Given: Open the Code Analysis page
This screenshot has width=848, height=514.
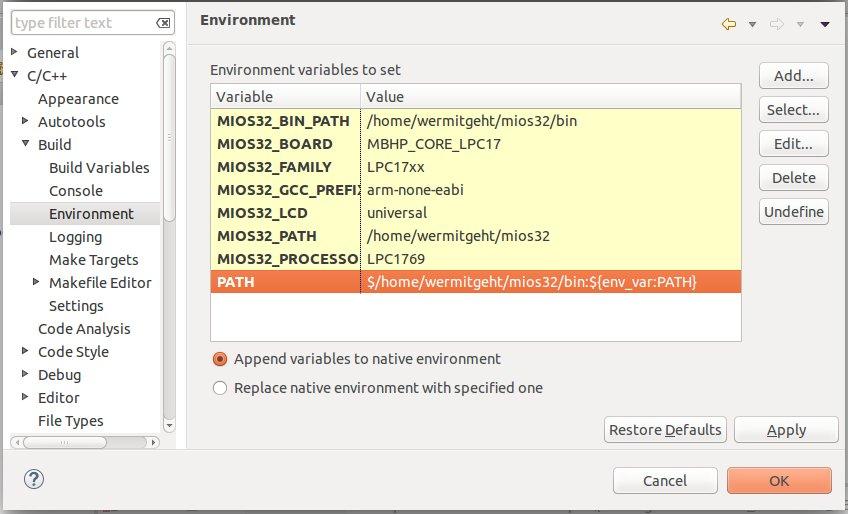Looking at the screenshot, I should point(84,329).
